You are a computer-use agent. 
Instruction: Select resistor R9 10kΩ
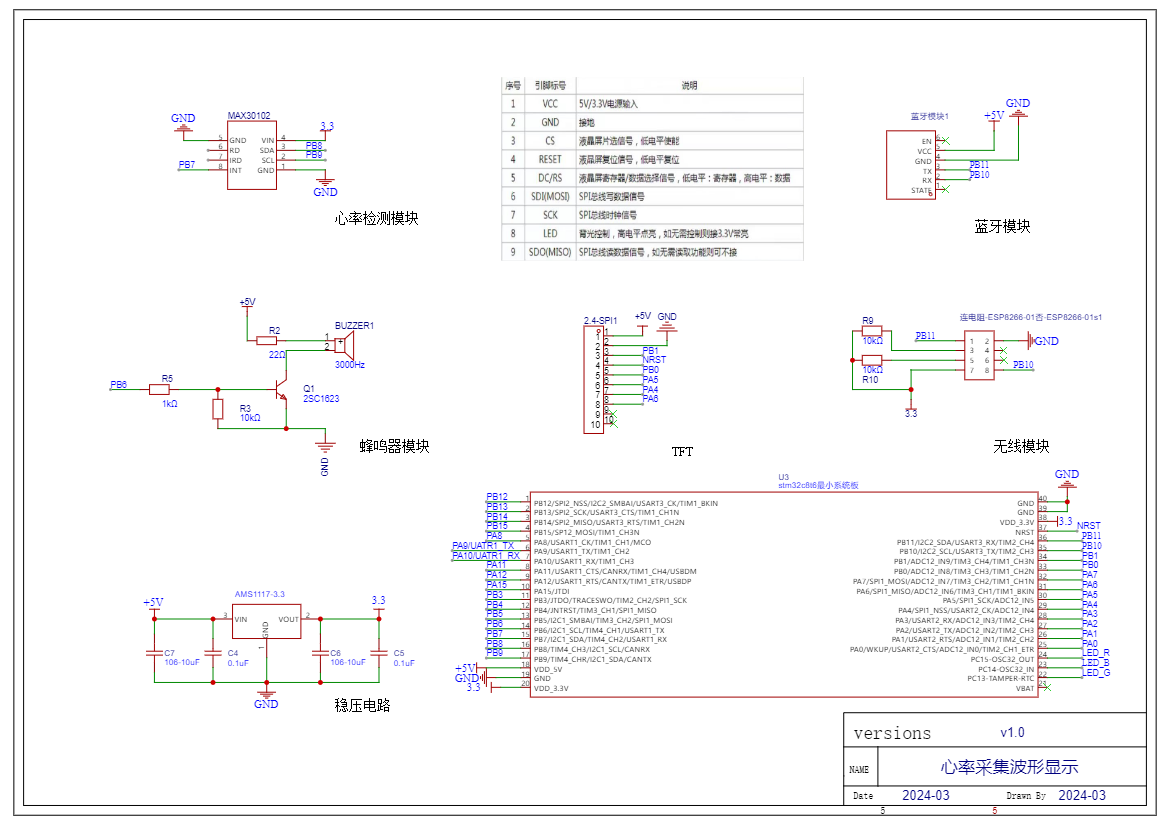872,331
